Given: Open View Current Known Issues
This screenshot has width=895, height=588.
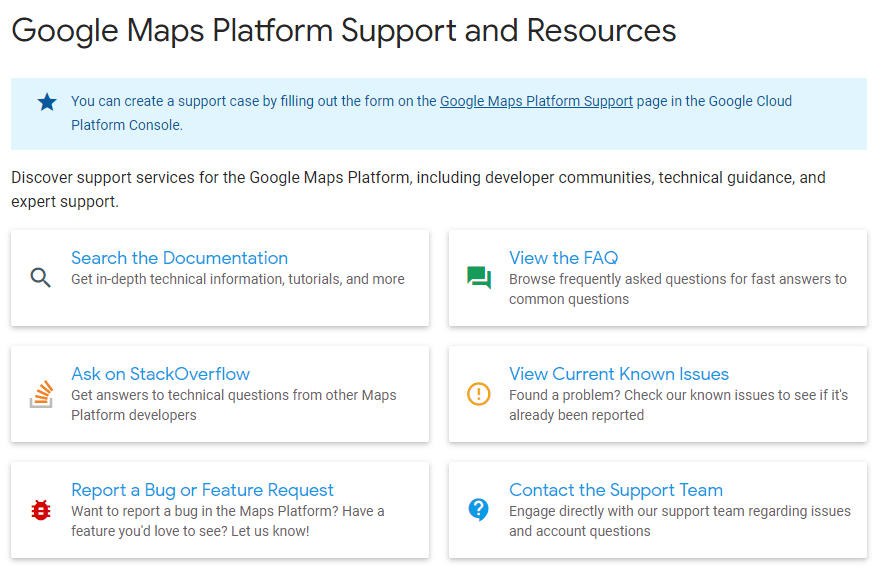Looking at the screenshot, I should click(x=618, y=374).
